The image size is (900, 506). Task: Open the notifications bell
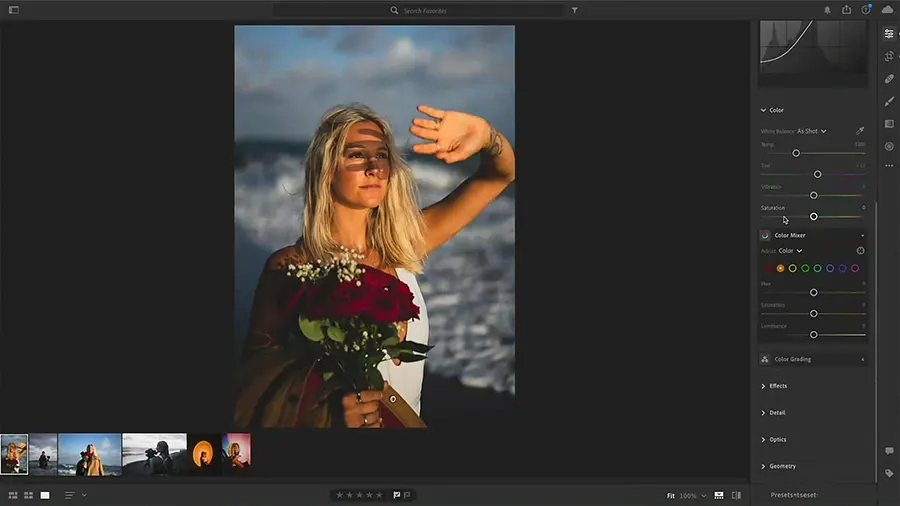point(827,10)
